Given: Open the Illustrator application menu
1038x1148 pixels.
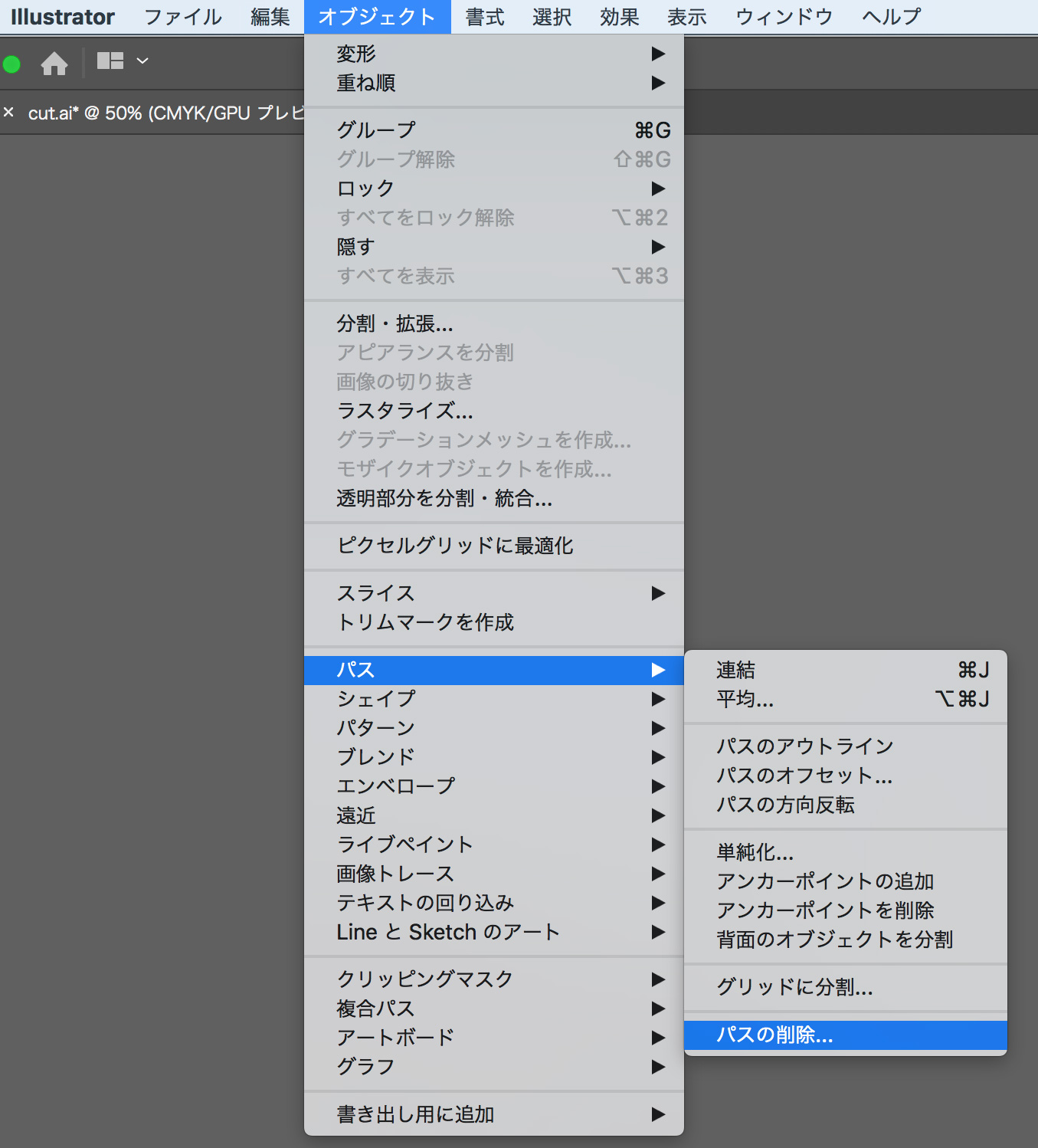Looking at the screenshot, I should [x=63, y=17].
